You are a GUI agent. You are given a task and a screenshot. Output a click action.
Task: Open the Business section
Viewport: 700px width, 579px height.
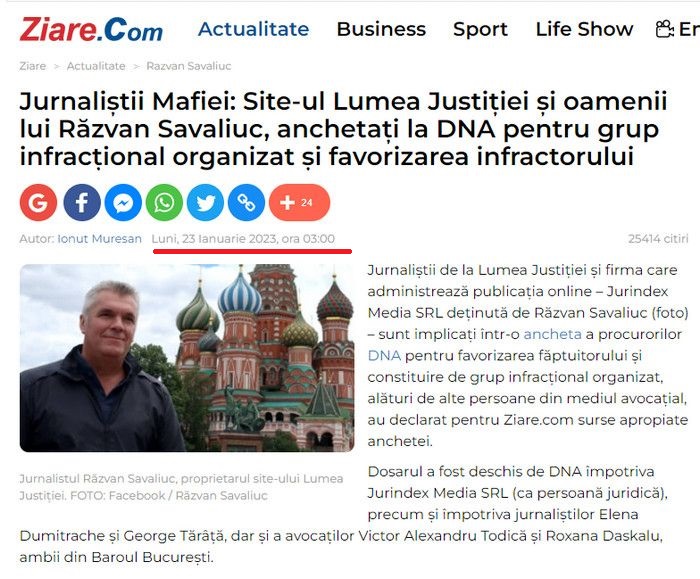point(381,29)
